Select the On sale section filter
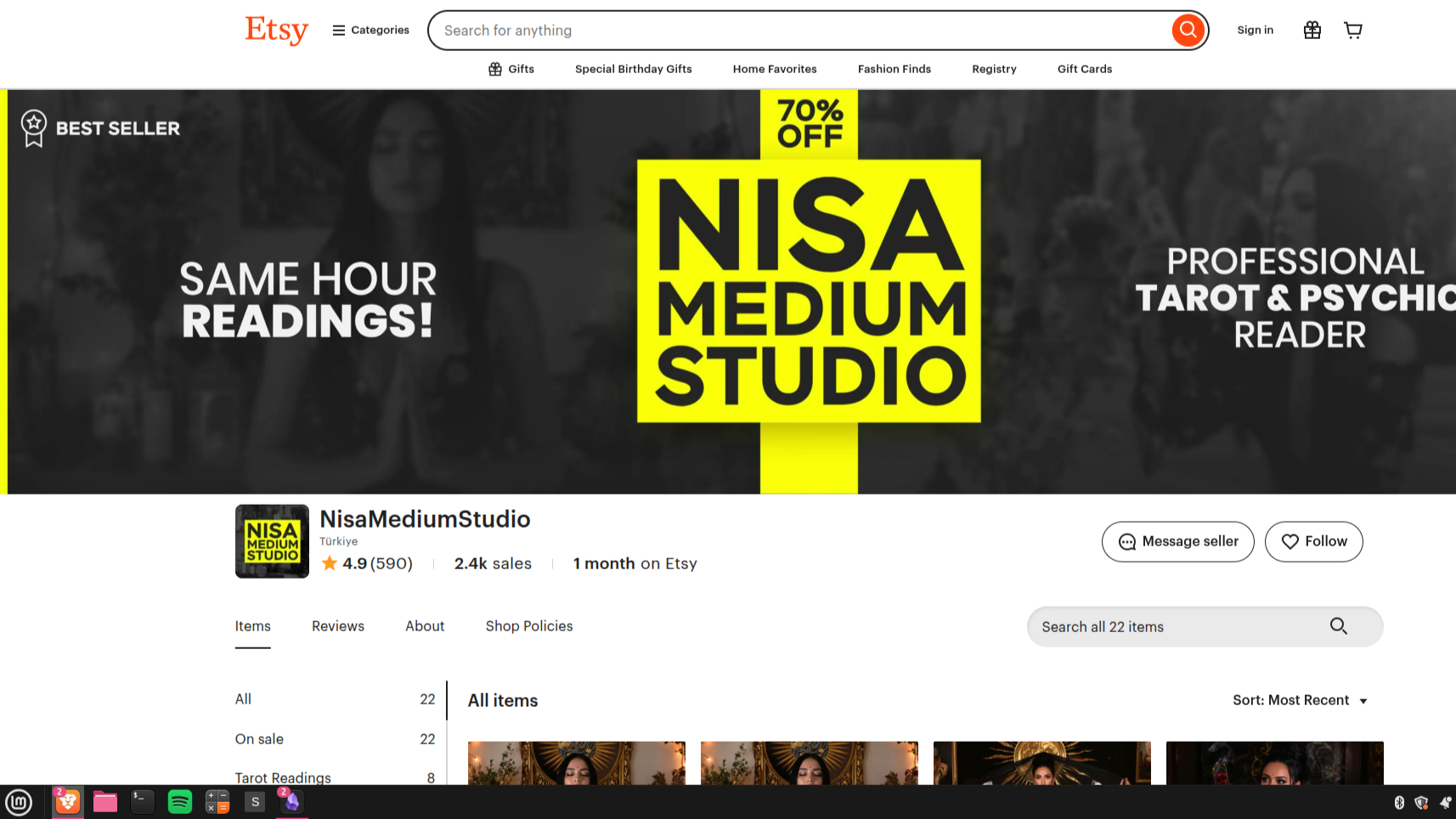The image size is (1456, 819). coord(335,739)
